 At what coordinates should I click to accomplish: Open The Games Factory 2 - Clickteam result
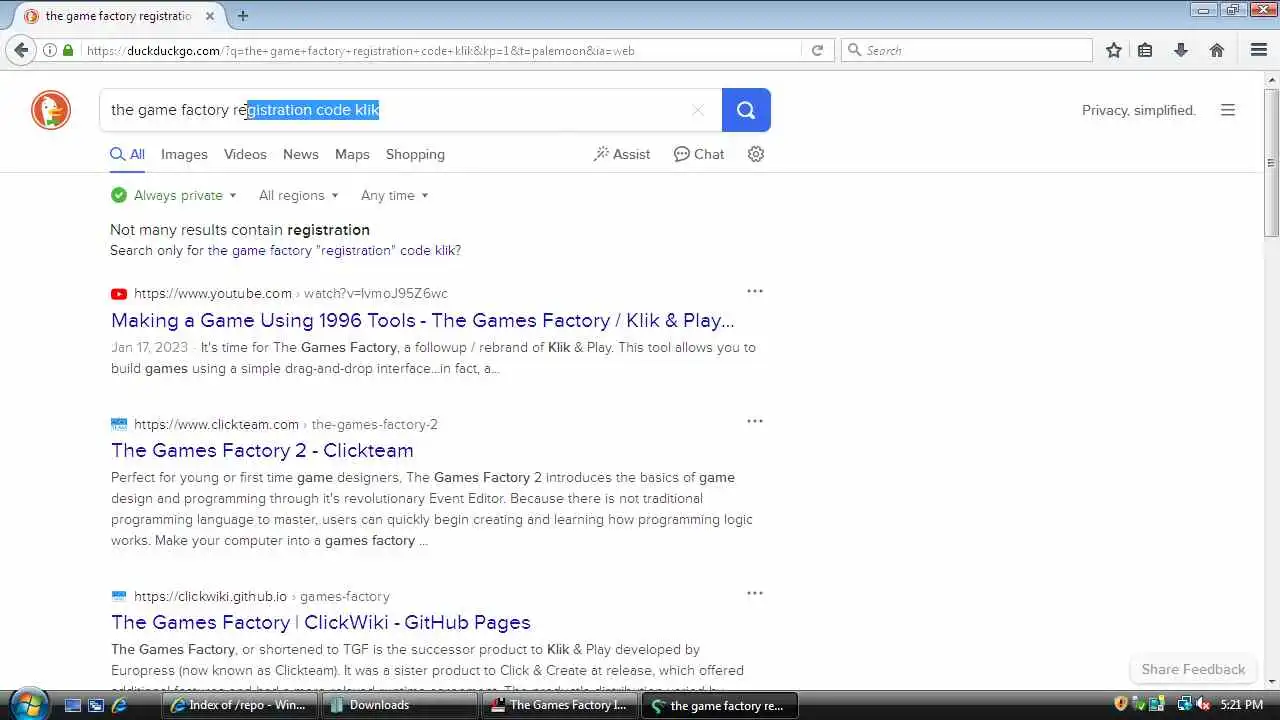click(262, 450)
